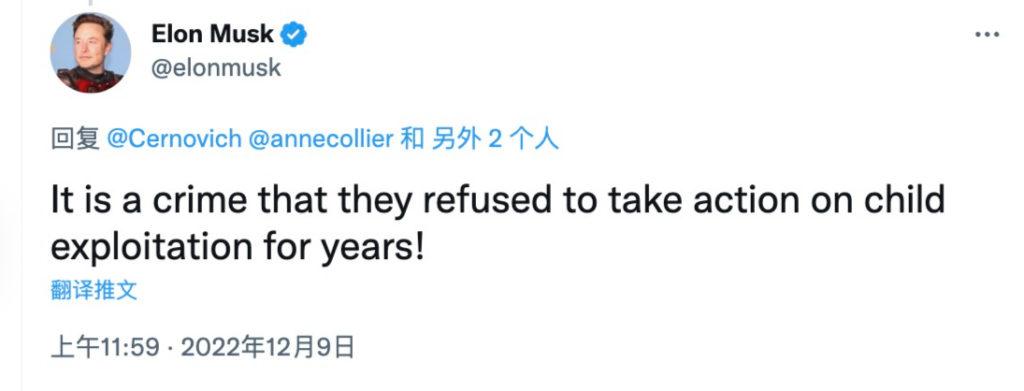Click the thread connector line above avatar
The image size is (1024, 391).
90,3
